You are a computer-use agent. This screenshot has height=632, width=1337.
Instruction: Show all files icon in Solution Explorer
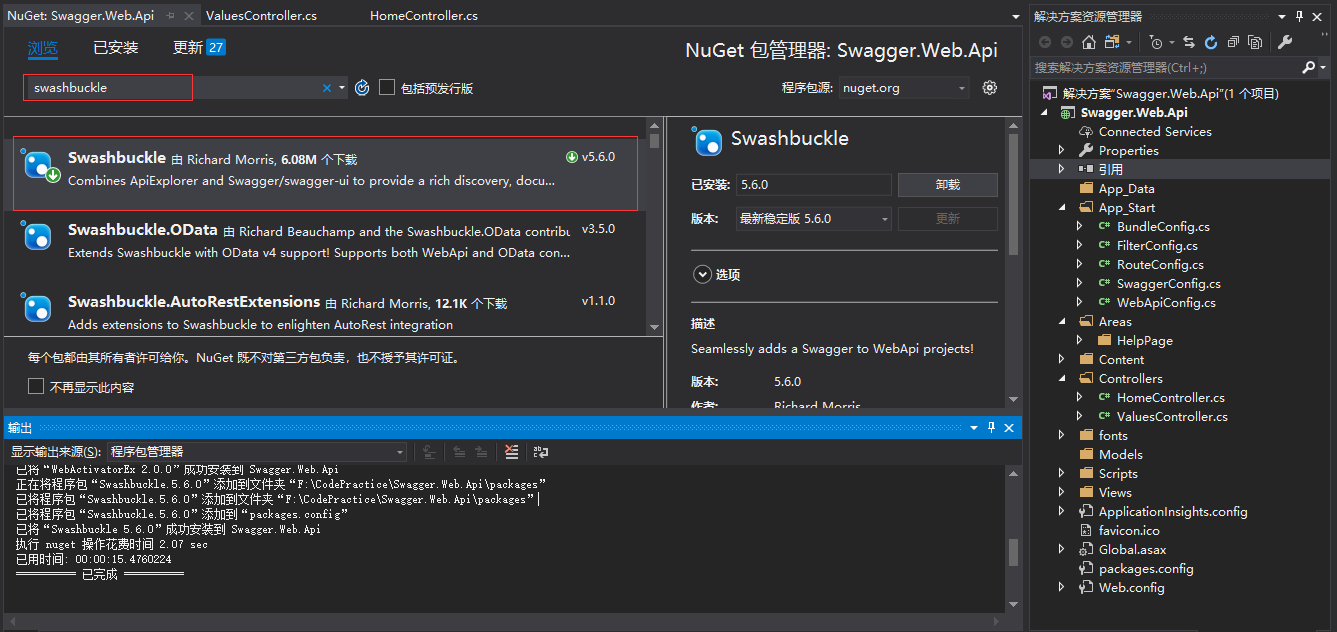(x=1255, y=42)
